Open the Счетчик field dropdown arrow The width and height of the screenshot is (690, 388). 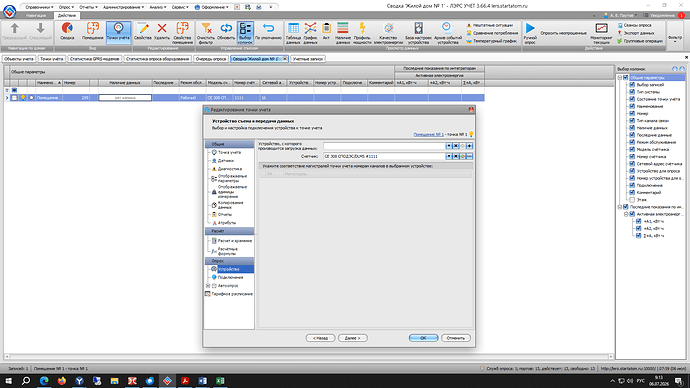tap(448, 156)
